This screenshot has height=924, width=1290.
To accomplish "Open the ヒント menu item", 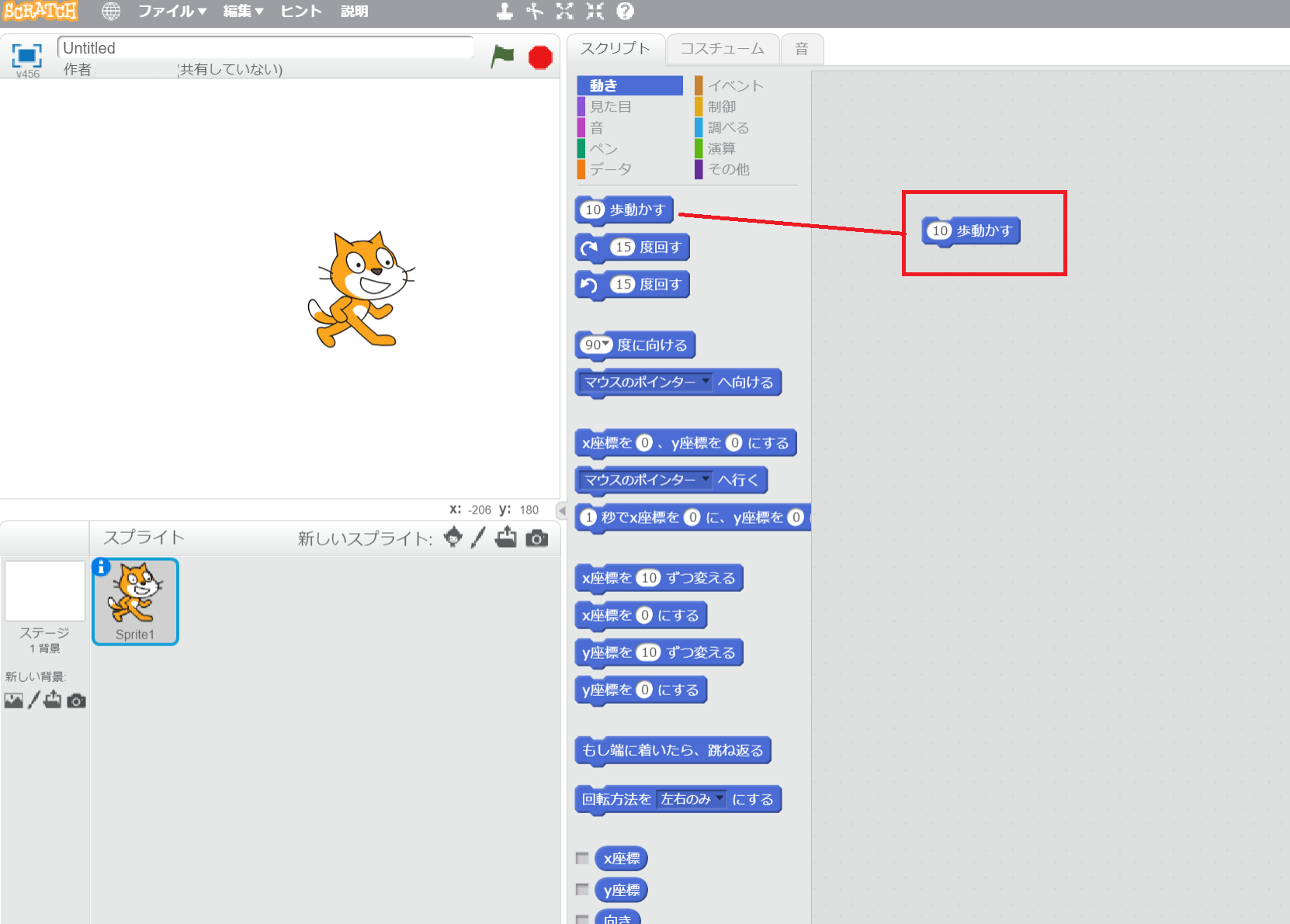I will (x=301, y=12).
